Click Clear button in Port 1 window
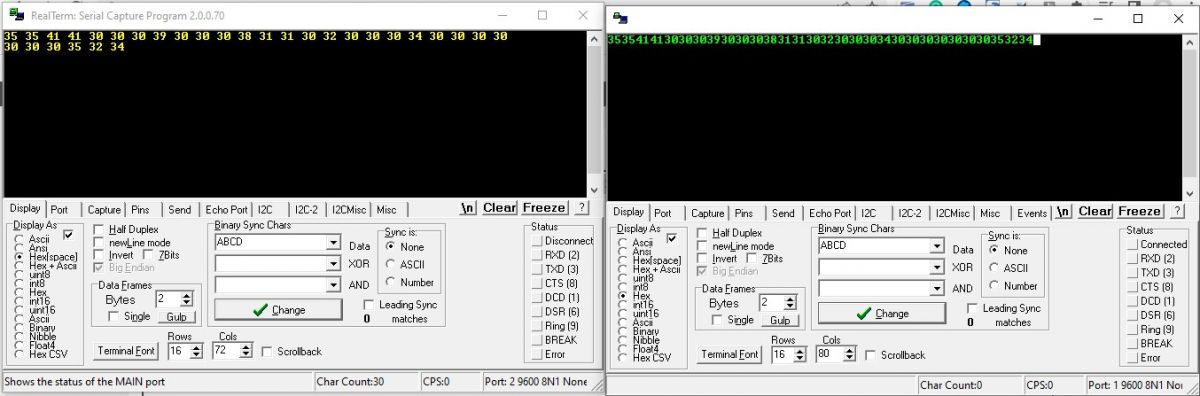1200x396 pixels. (x=1094, y=211)
